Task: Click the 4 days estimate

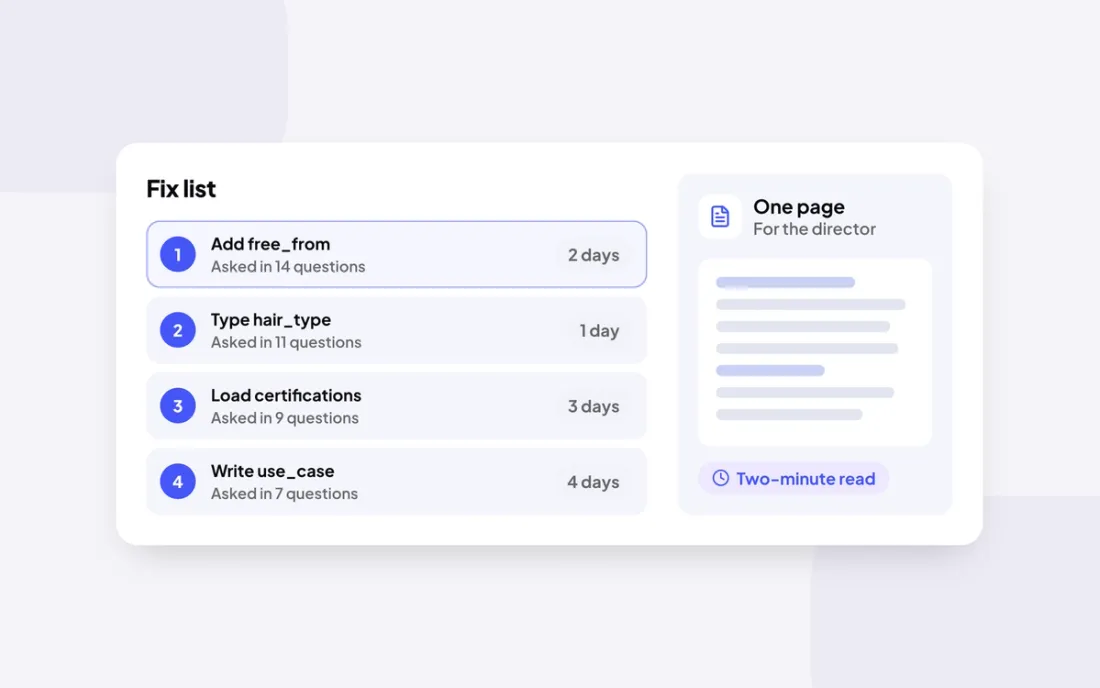Action: point(593,482)
